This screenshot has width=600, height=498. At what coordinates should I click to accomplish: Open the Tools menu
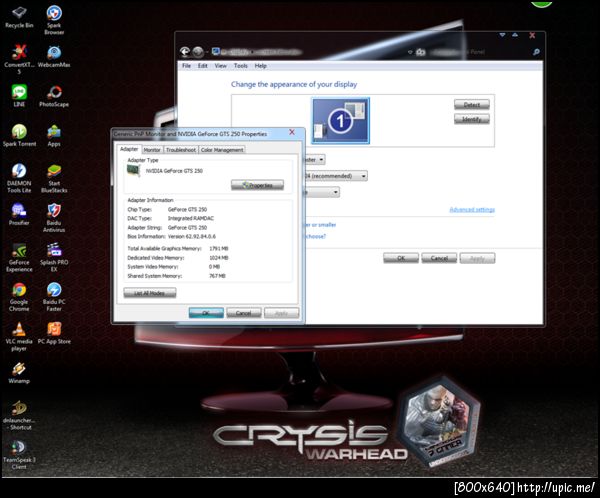(241, 66)
